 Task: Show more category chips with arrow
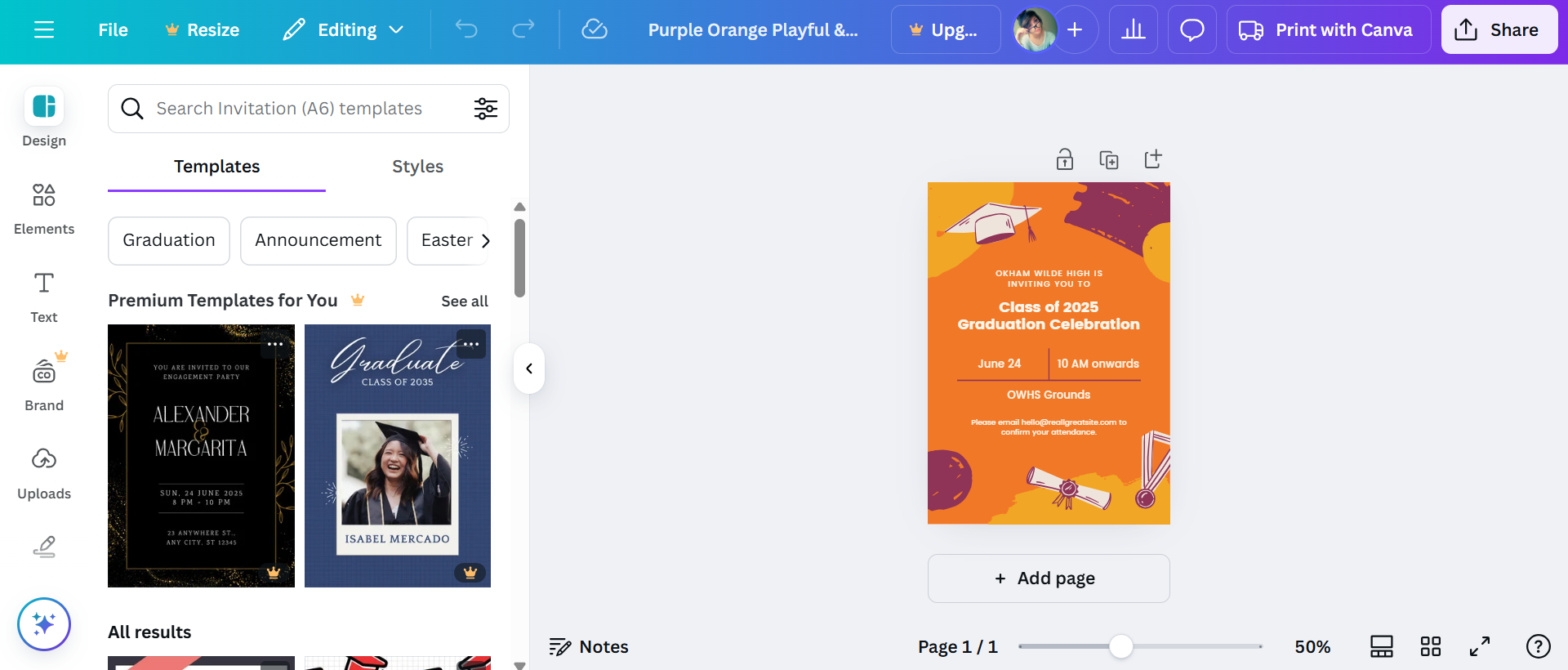486,241
